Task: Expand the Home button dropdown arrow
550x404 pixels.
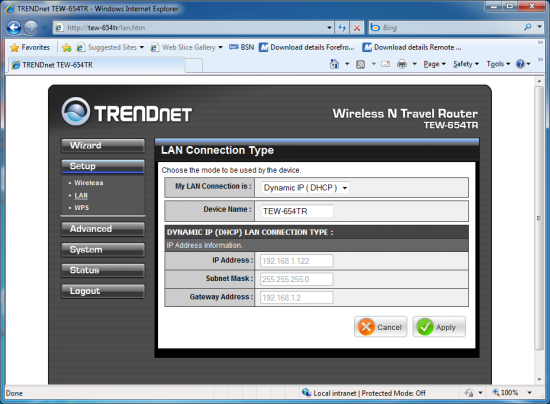Action: point(347,64)
